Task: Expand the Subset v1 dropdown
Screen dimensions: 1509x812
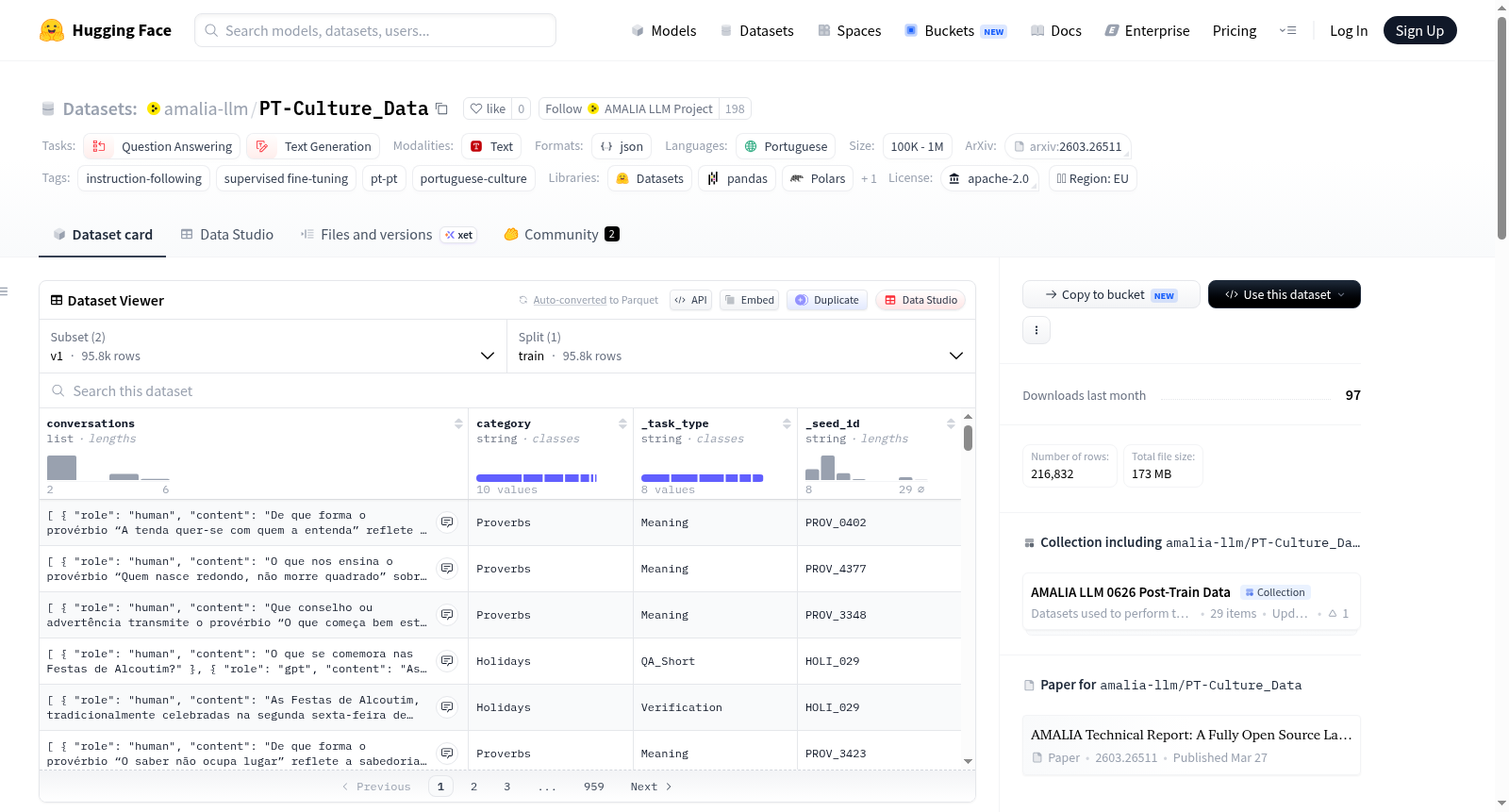Action: click(x=273, y=347)
